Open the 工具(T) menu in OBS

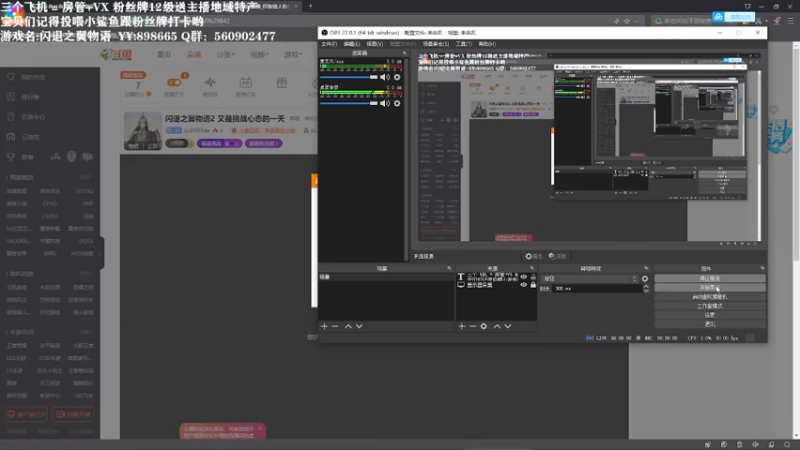[463, 44]
